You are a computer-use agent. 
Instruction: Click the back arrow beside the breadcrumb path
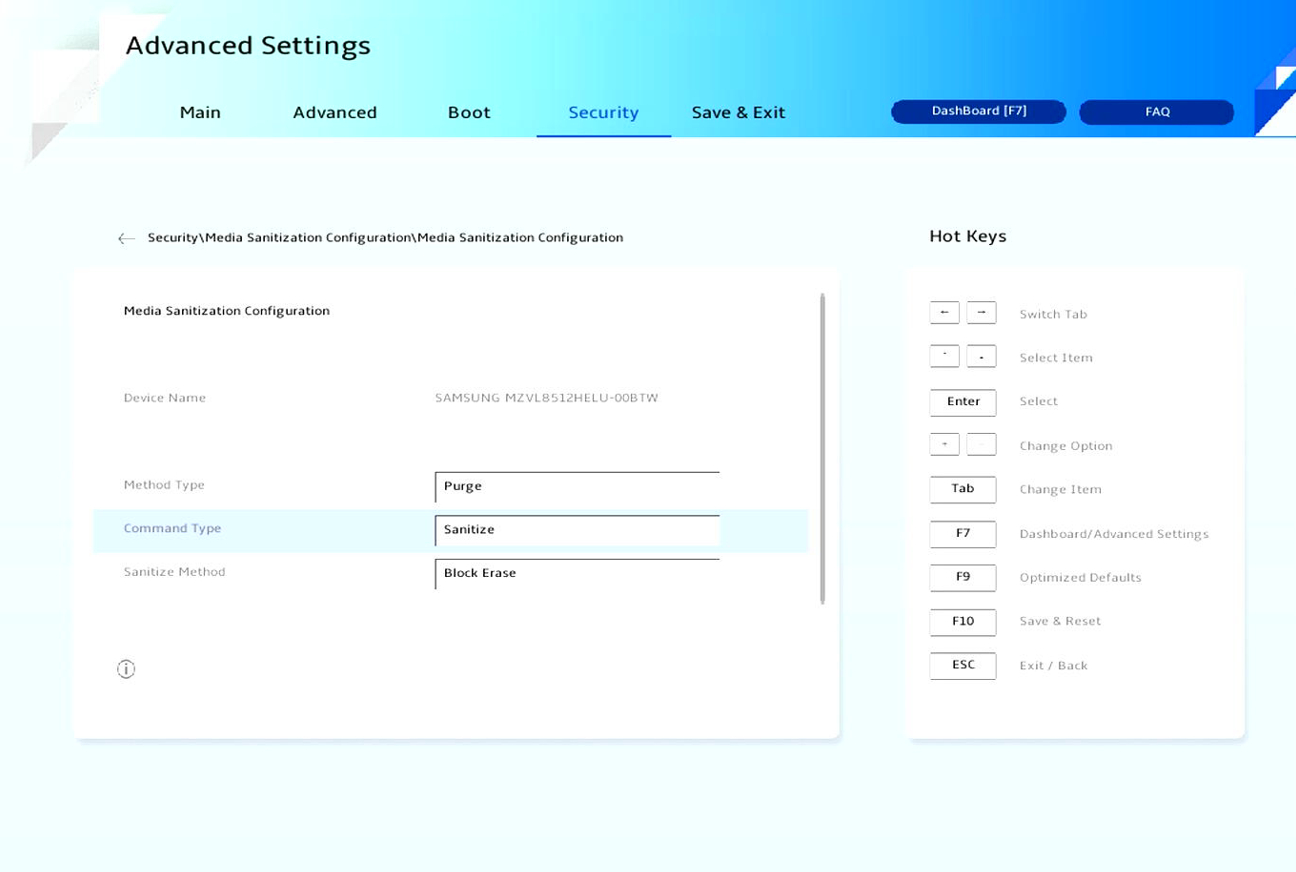point(126,238)
